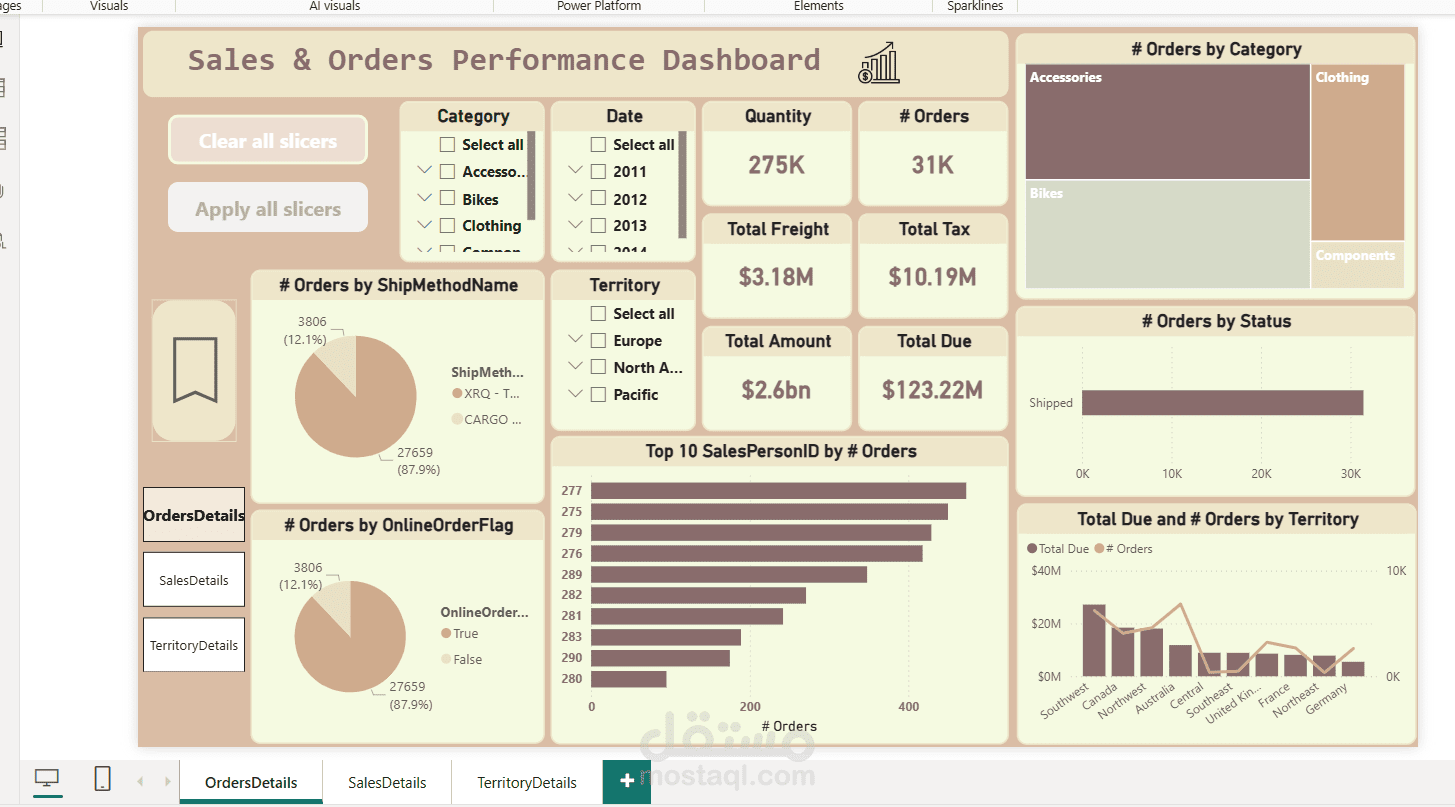The height and width of the screenshot is (807, 1455).
Task: Select Bikes tile in treemap
Action: pos(1167,235)
